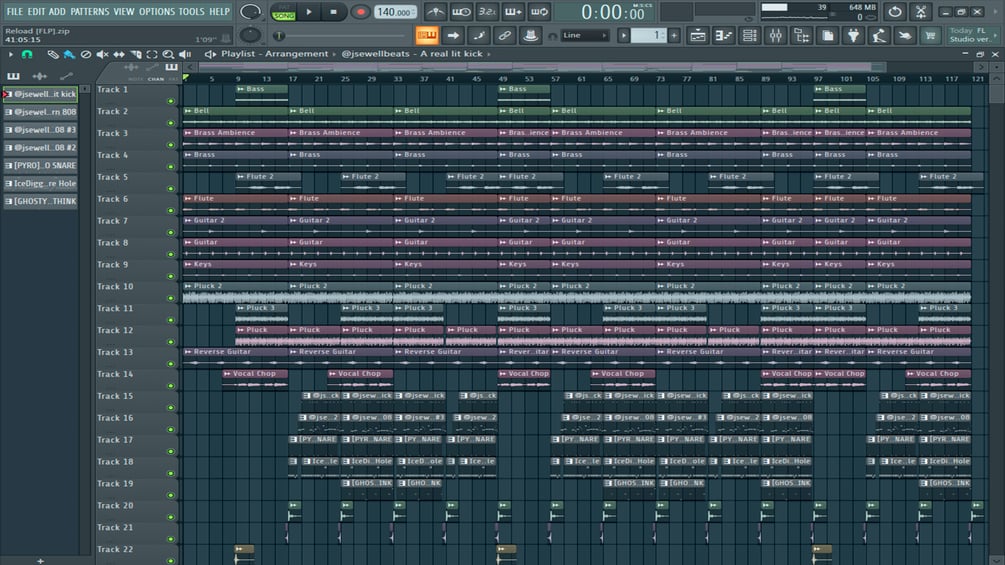Viewport: 1005px width, 565px height.
Task: Click the pattern selector arrow left of pattern 1
Action: (624, 35)
